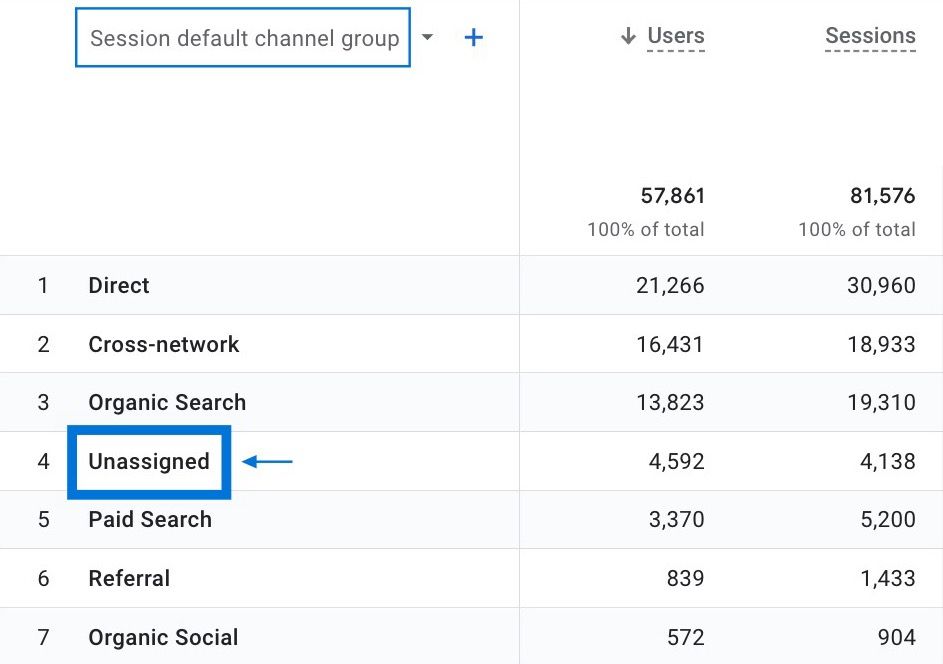Image resolution: width=943 pixels, height=664 pixels.
Task: Open the dimension dropdown caret arrow
Action: 428,38
